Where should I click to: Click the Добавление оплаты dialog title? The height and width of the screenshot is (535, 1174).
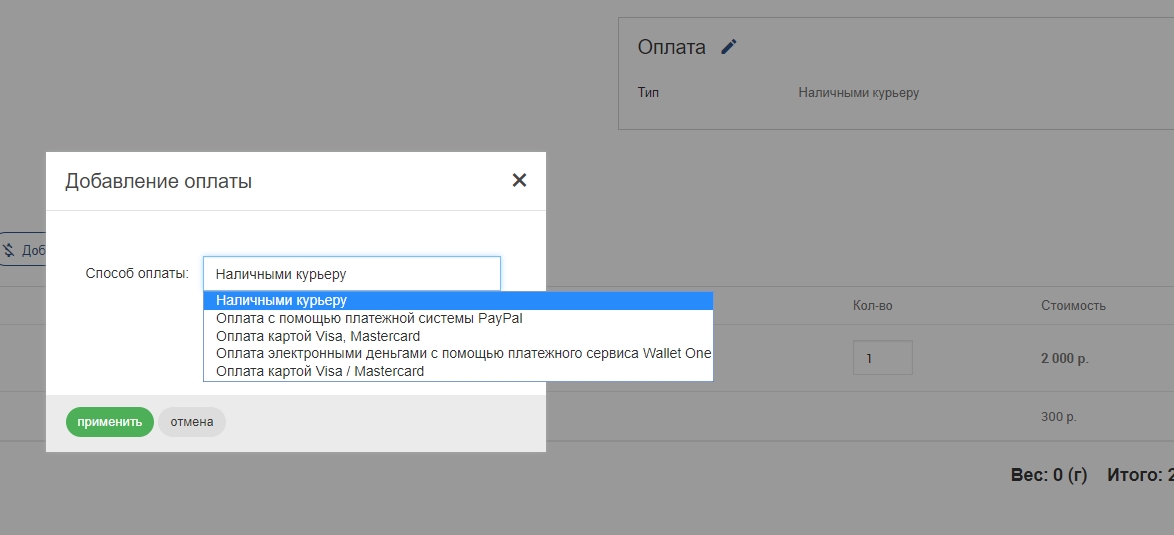pyautogui.click(x=158, y=181)
